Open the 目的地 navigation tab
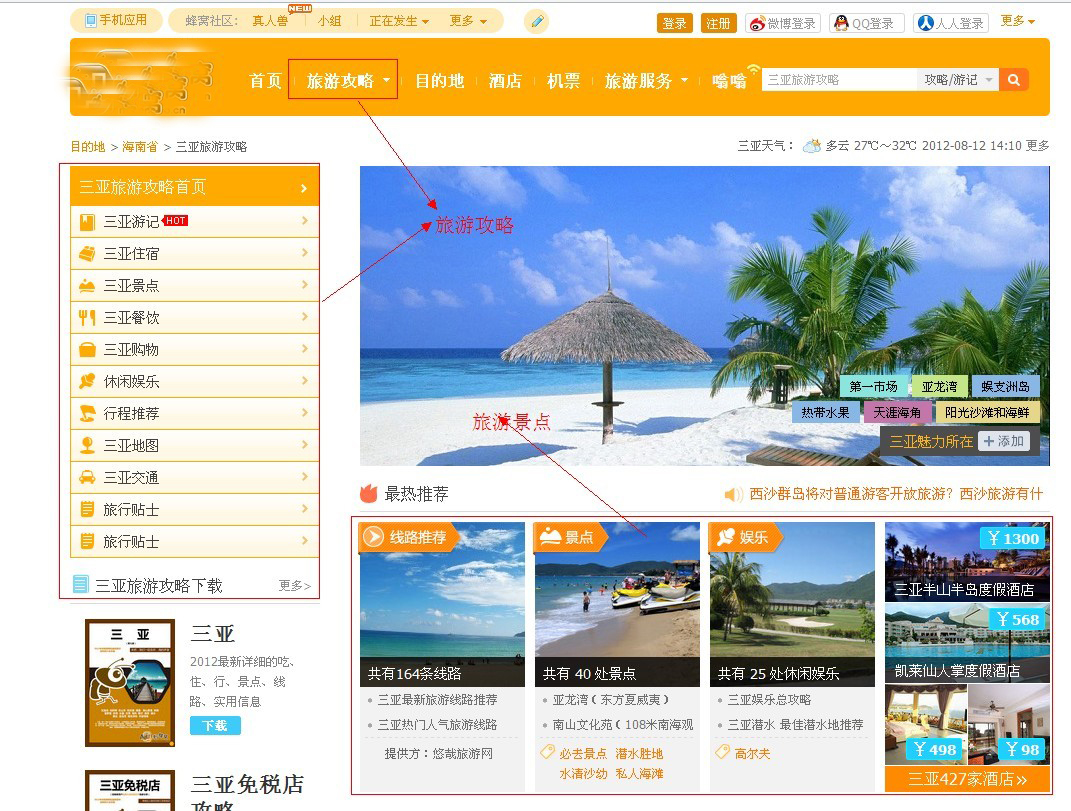 (x=439, y=81)
